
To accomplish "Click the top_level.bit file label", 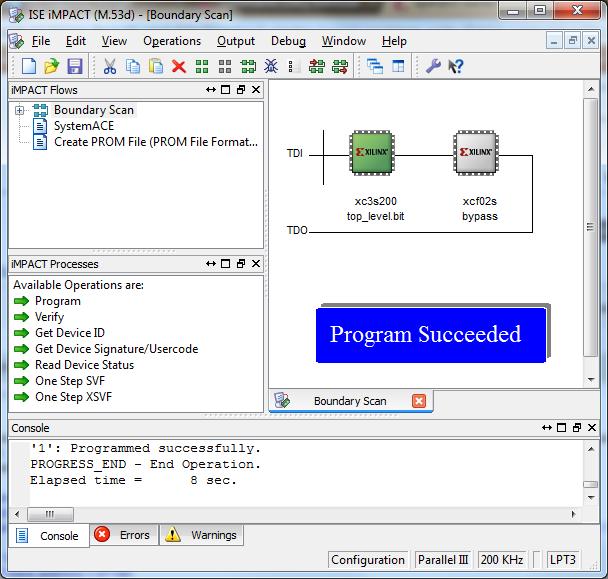I will point(375,216).
